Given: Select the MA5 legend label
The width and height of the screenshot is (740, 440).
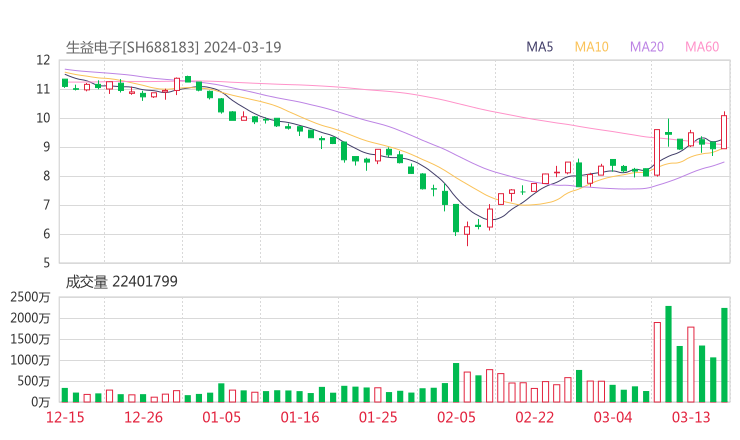Looking at the screenshot, I should coord(539,47).
